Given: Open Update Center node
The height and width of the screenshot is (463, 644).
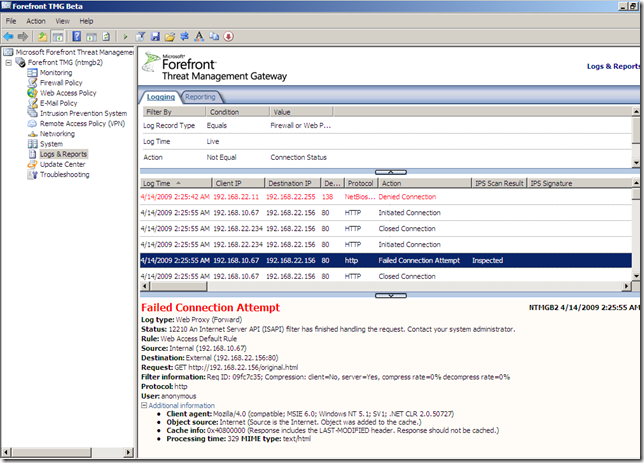Looking at the screenshot, I should 62,164.
